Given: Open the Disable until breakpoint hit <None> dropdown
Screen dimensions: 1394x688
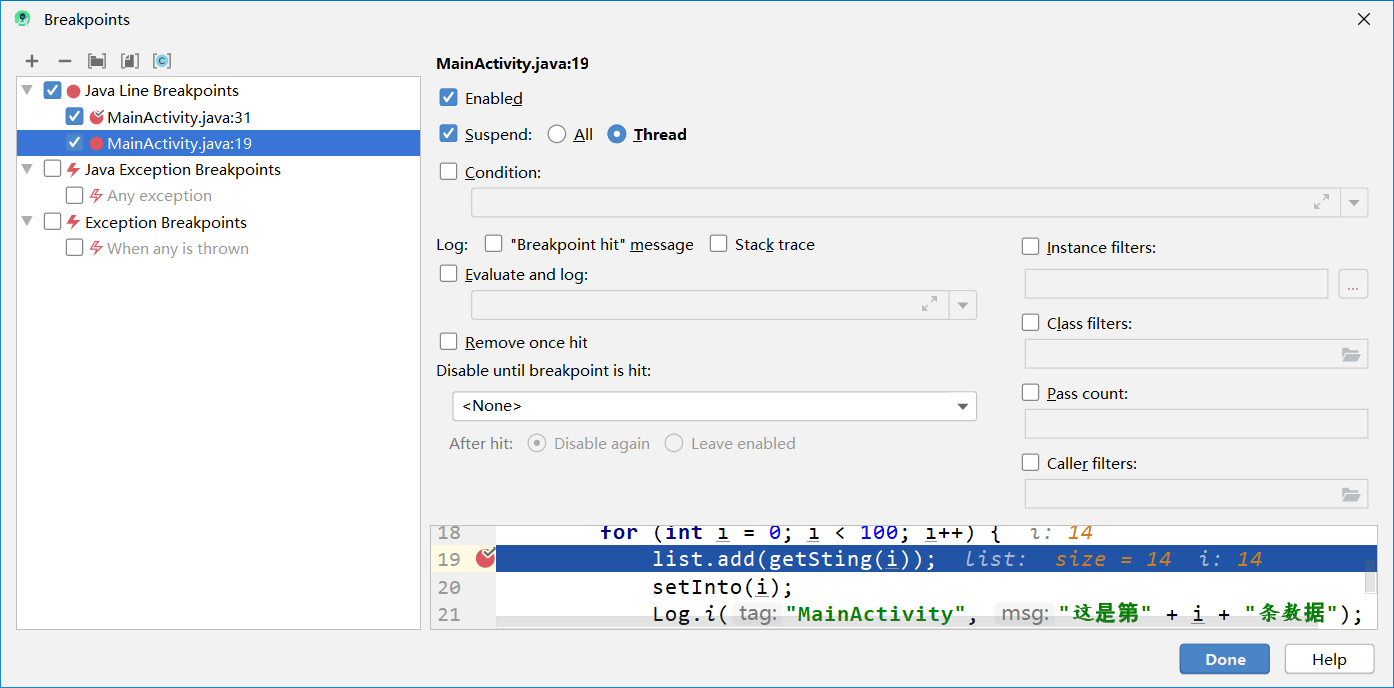Looking at the screenshot, I should (x=714, y=406).
